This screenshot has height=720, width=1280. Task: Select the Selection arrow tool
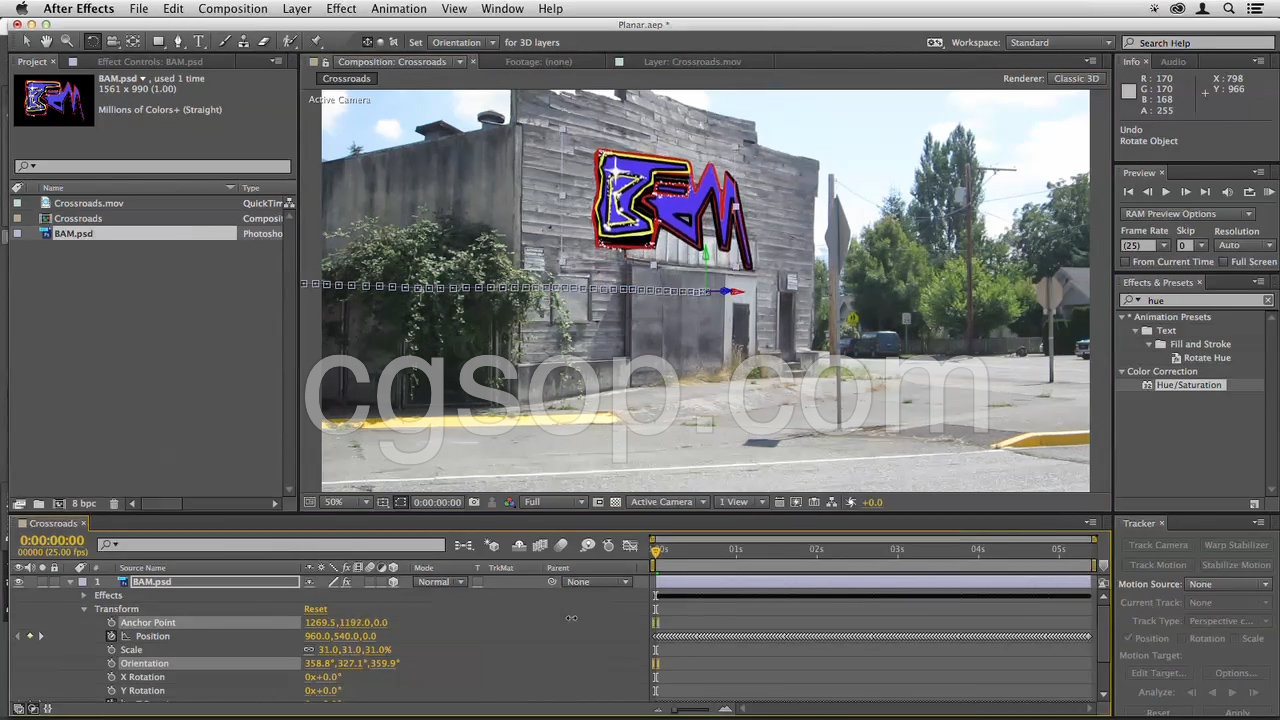[26, 42]
